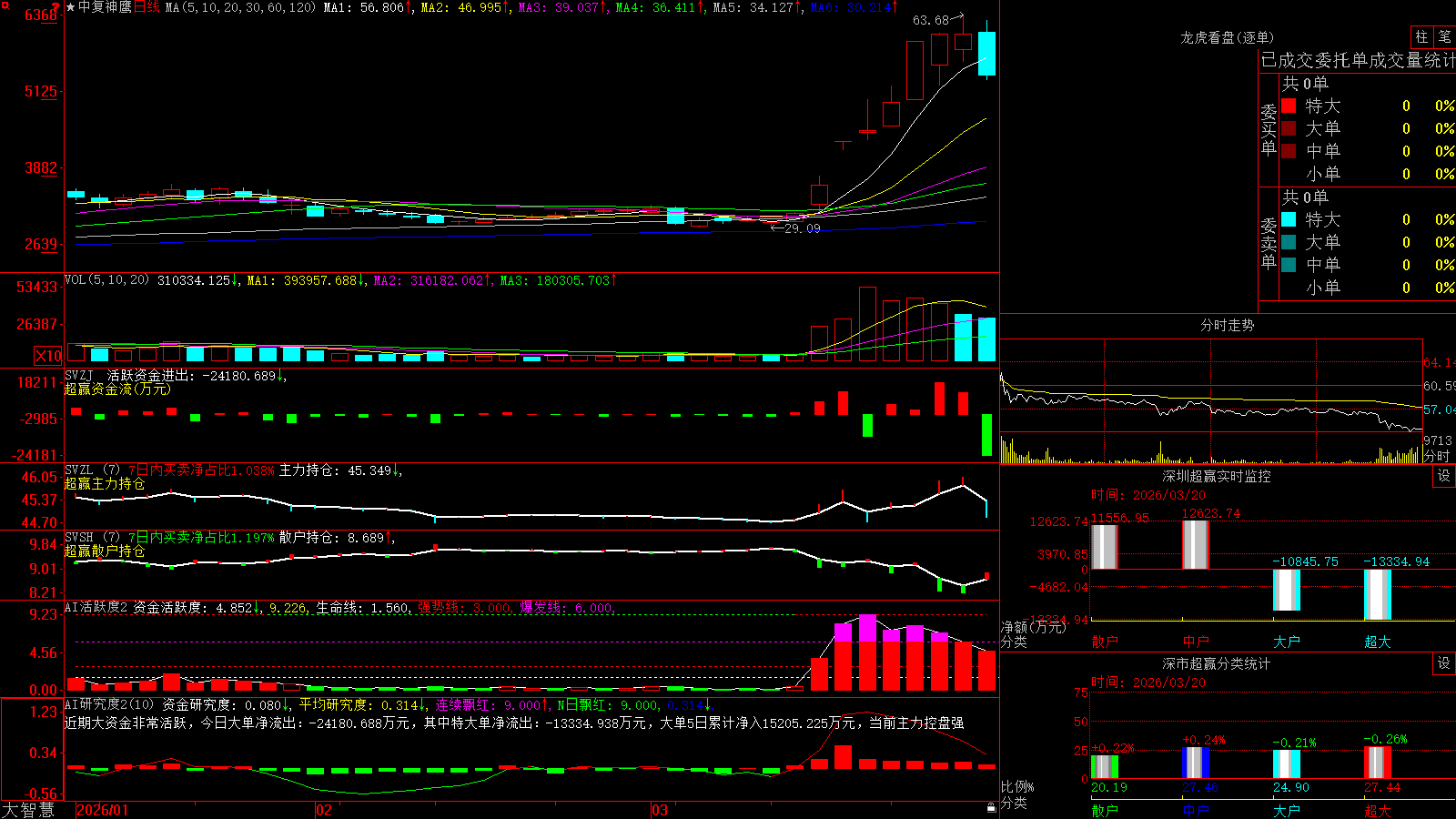The image size is (1456, 819).
Task: Click the teal 大单 sell-order swatch
Action: click(x=1289, y=242)
